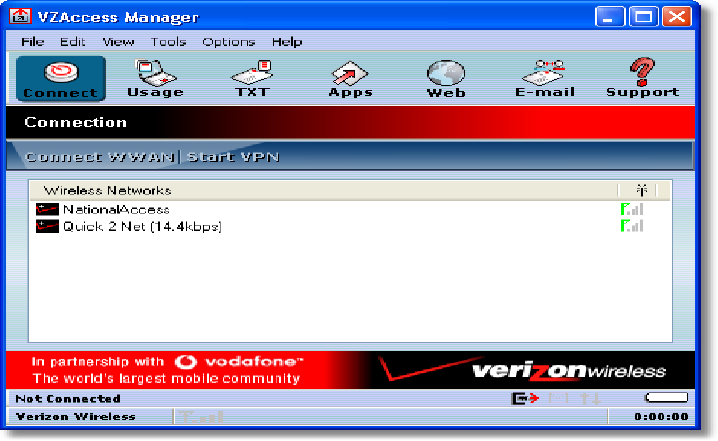Open the View menu
This screenshot has width=718, height=441.
coord(118,42)
